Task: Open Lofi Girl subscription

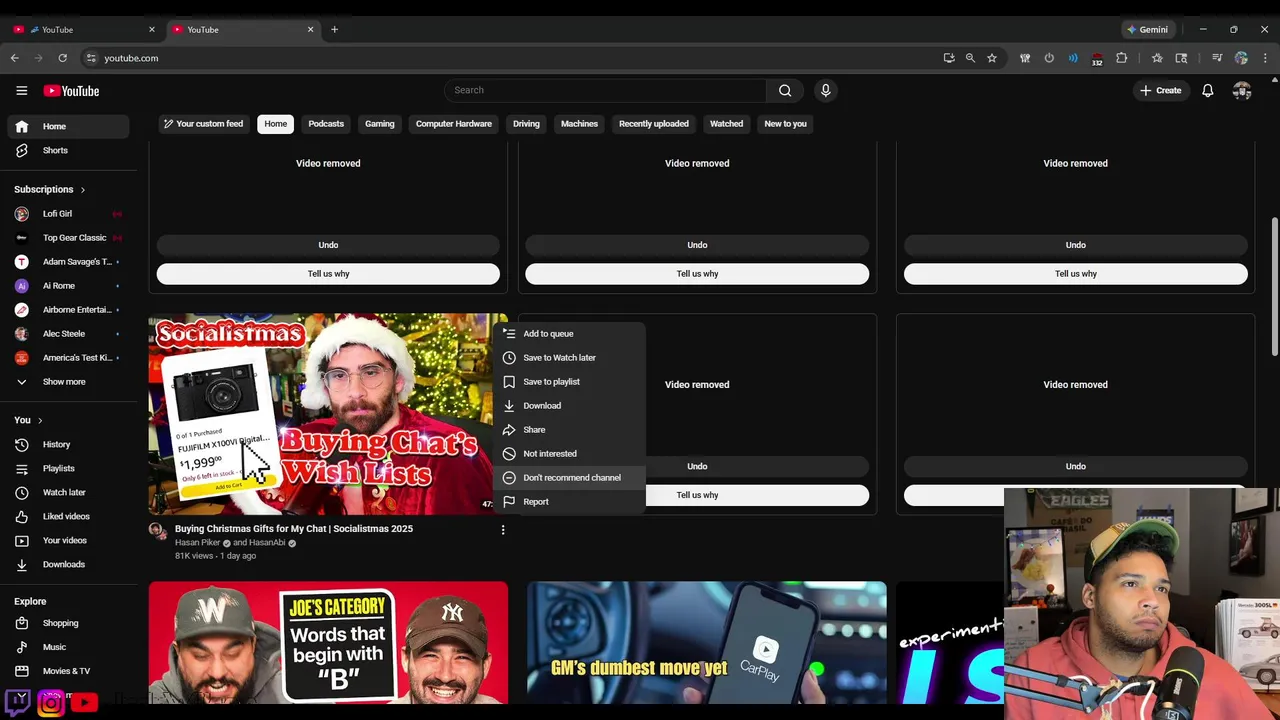Action: (68, 214)
